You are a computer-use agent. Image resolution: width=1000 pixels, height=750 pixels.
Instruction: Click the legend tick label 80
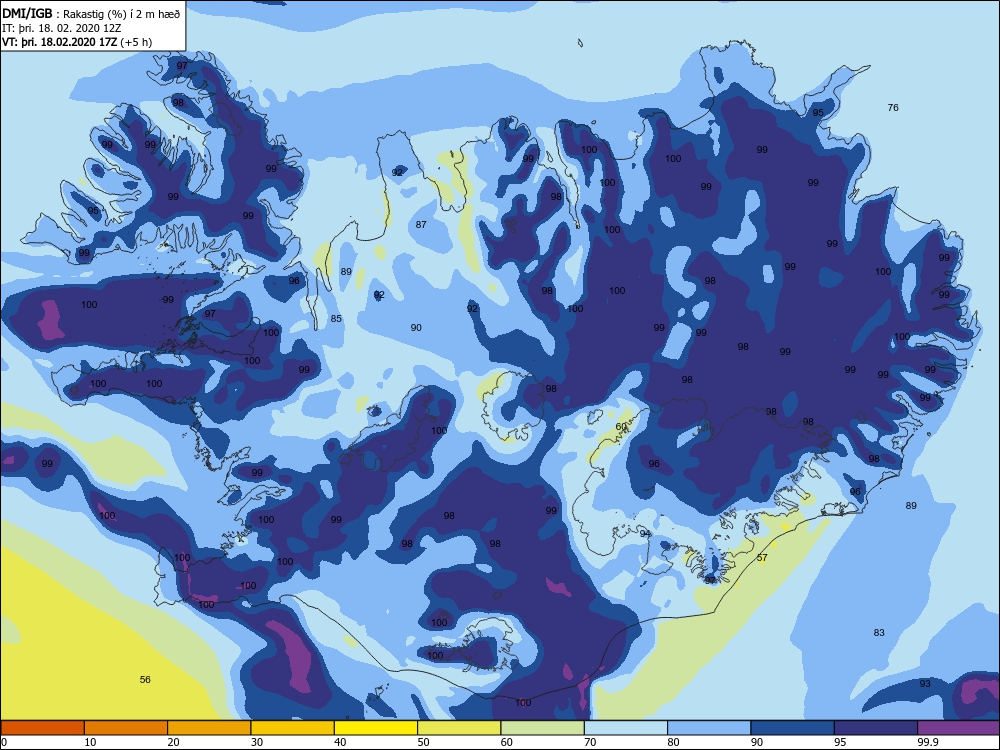(673, 742)
